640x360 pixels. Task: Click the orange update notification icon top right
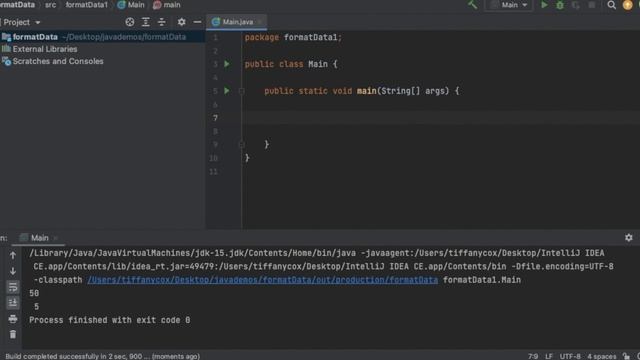click(628, 5)
